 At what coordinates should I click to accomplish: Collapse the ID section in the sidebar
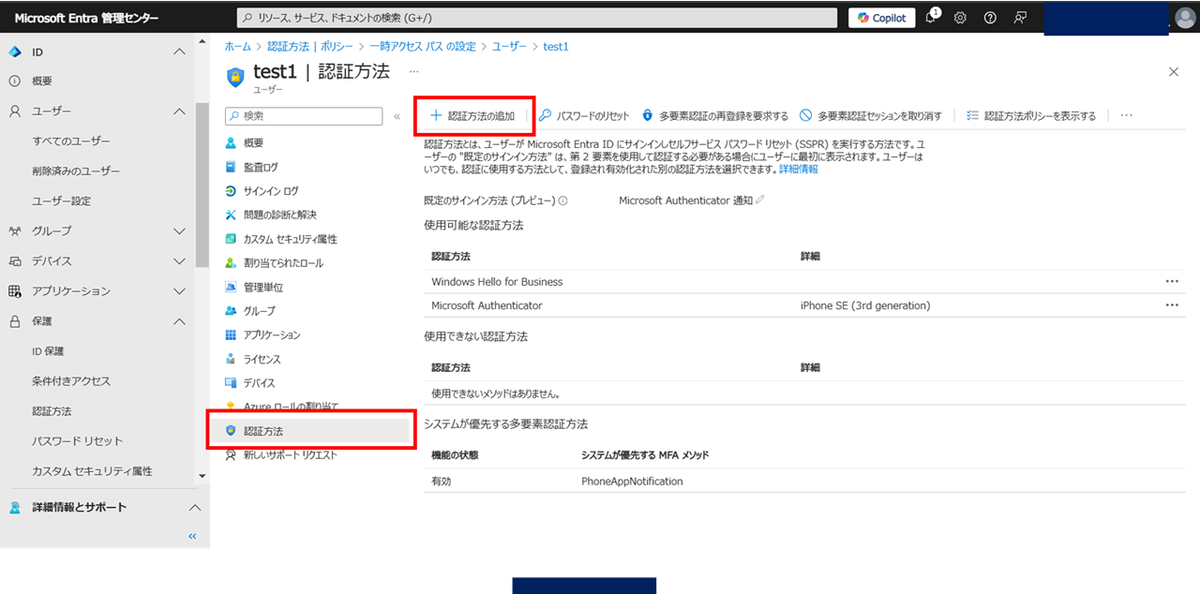(x=179, y=51)
